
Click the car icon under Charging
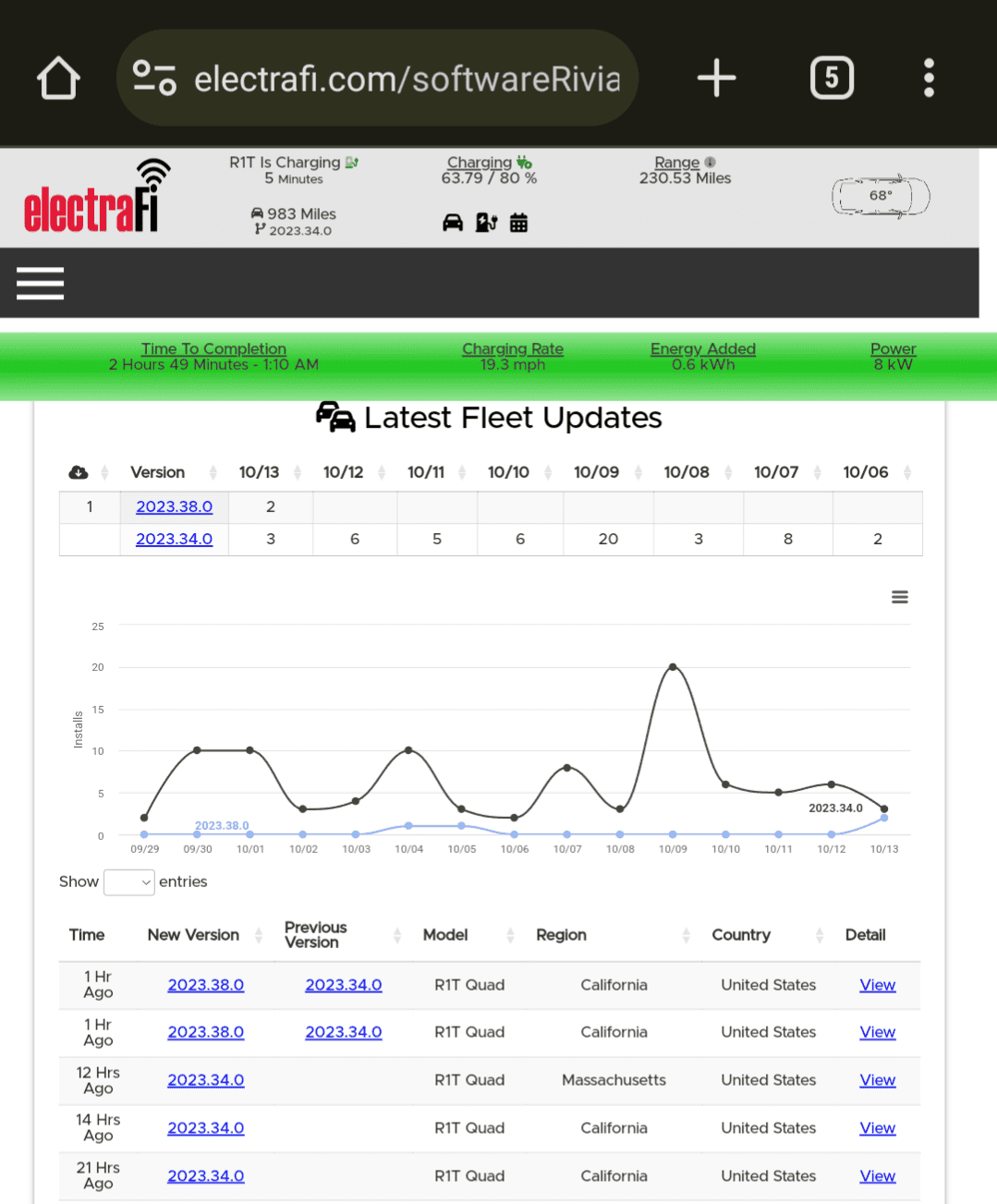click(453, 223)
